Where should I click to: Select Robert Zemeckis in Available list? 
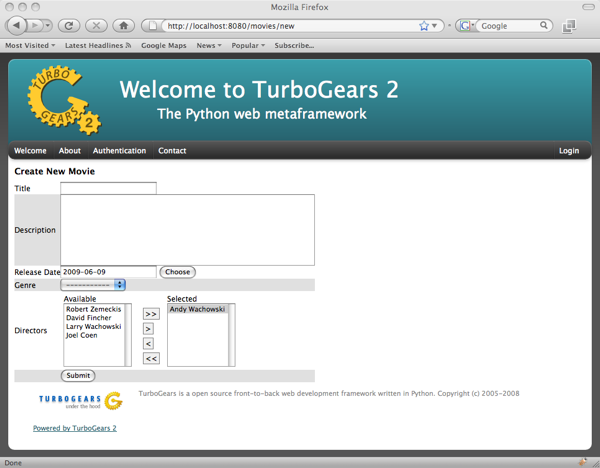(94, 309)
